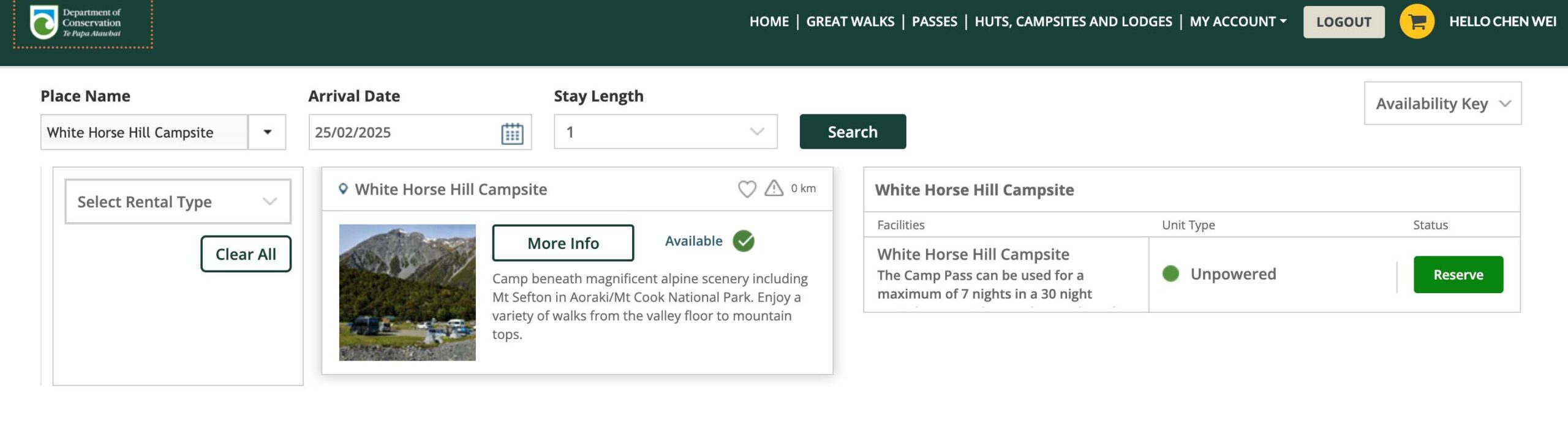Image resolution: width=1568 pixels, height=440 pixels.
Task: Go to the Home page
Action: tap(769, 21)
